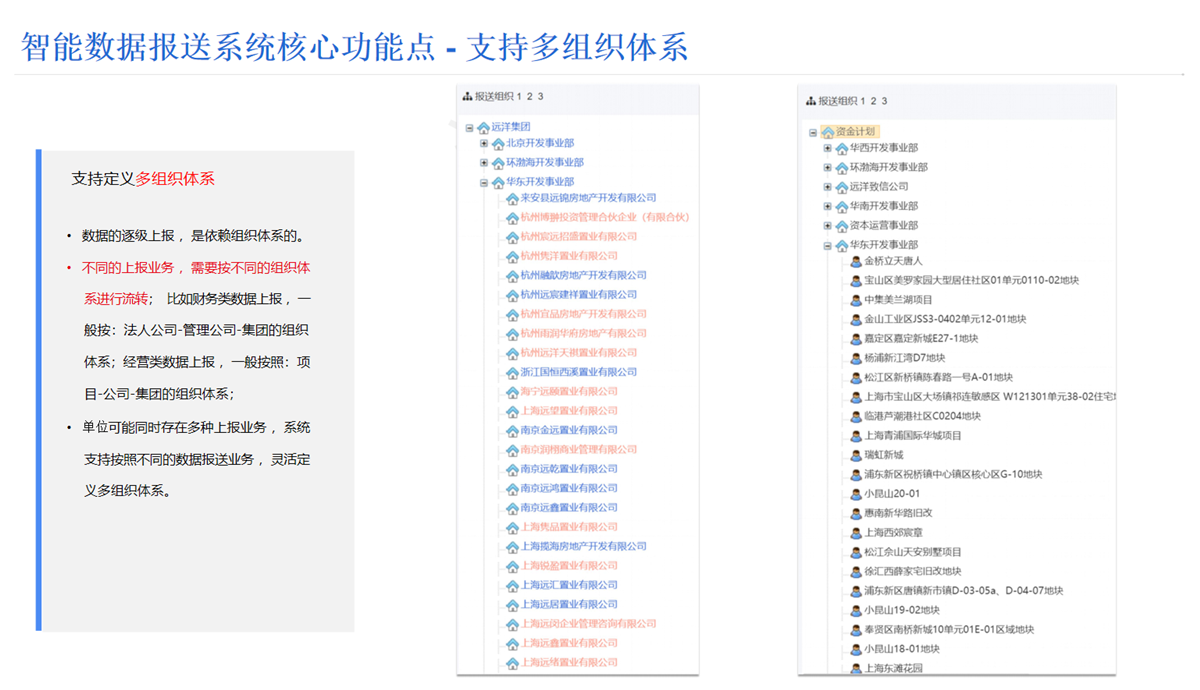This screenshot has height=690, width=1200.
Task: Select 杭州远宸建祥置业有限公司
Action: tap(578, 295)
